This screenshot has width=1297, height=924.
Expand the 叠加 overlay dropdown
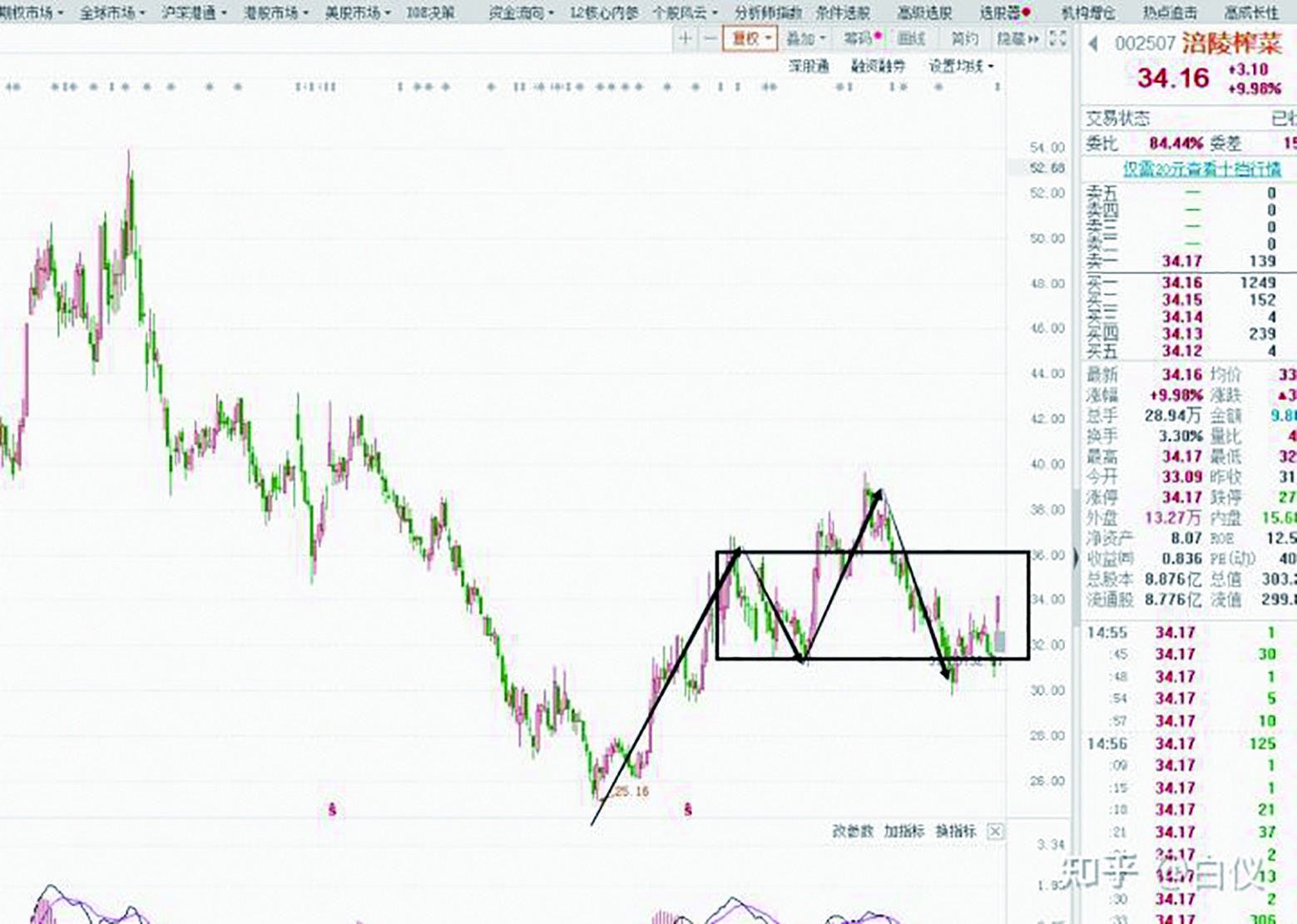(x=805, y=39)
